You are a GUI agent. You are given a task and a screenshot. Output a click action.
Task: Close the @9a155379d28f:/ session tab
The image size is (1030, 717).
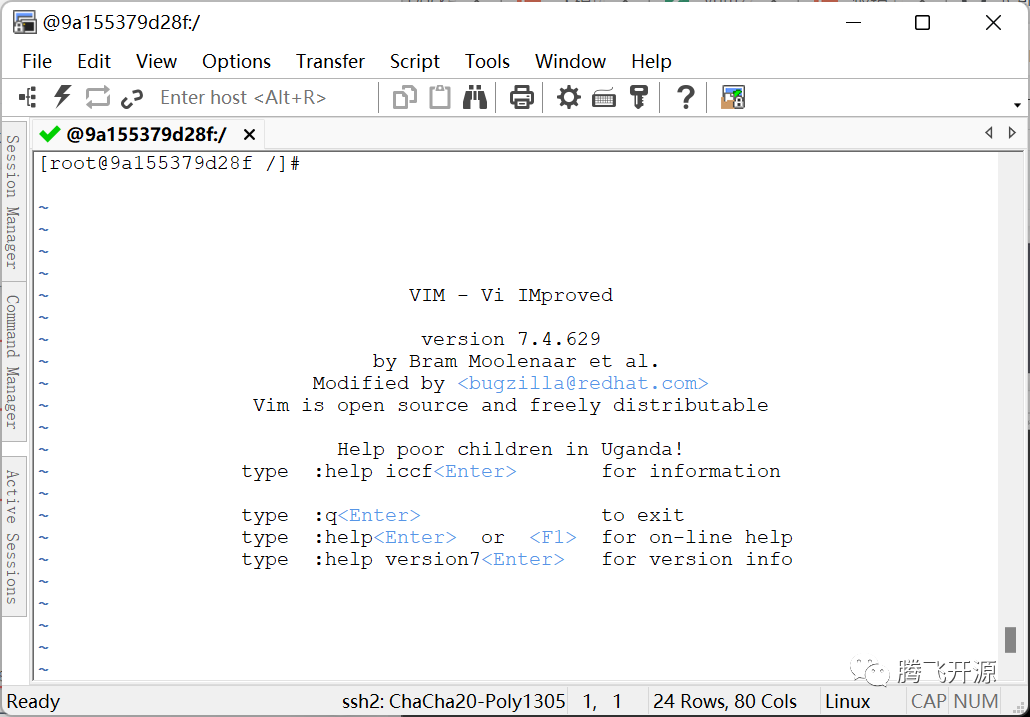click(x=250, y=135)
